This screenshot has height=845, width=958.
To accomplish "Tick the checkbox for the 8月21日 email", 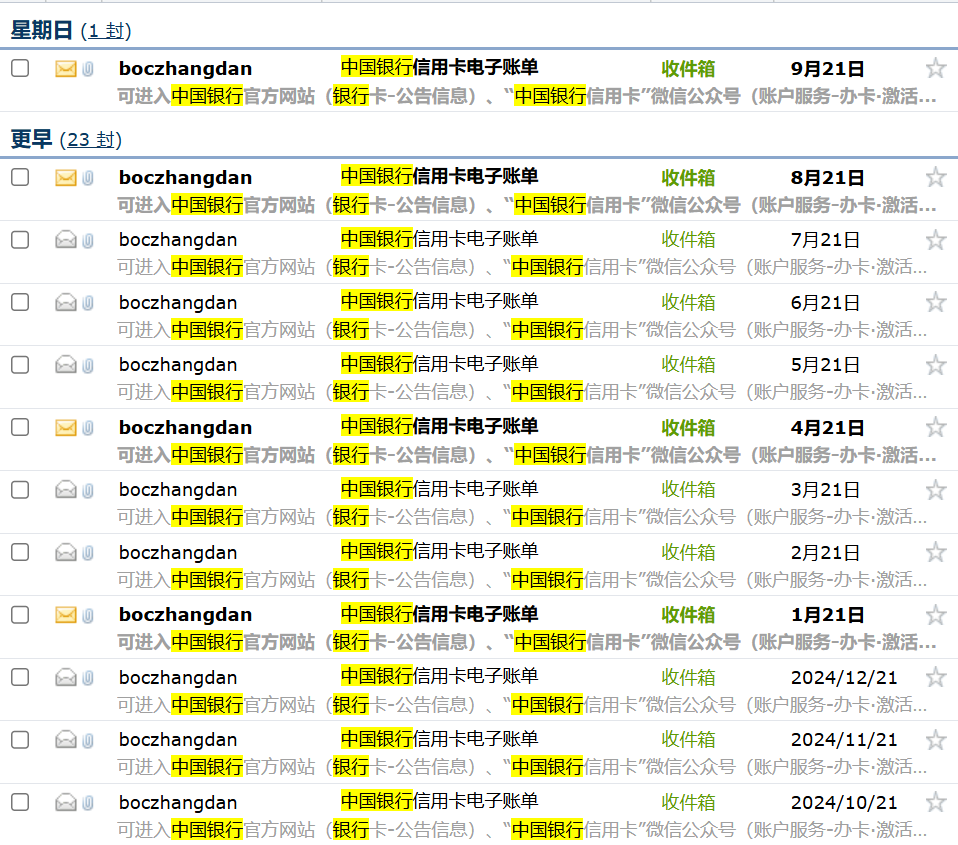I will coord(20,177).
